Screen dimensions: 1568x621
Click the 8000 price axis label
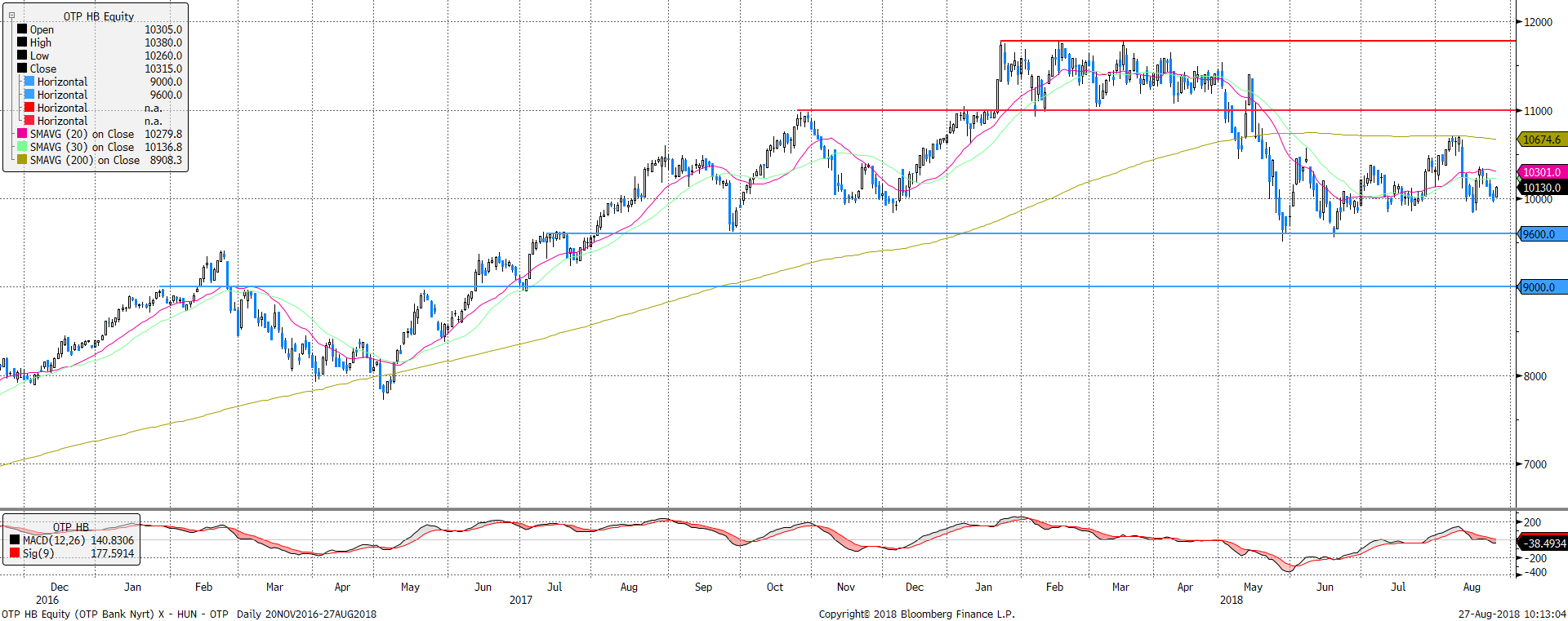tap(1535, 376)
